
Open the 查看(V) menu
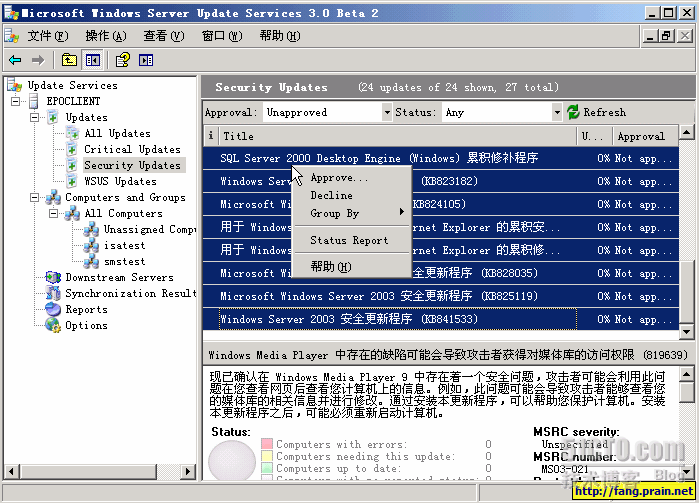coord(164,36)
